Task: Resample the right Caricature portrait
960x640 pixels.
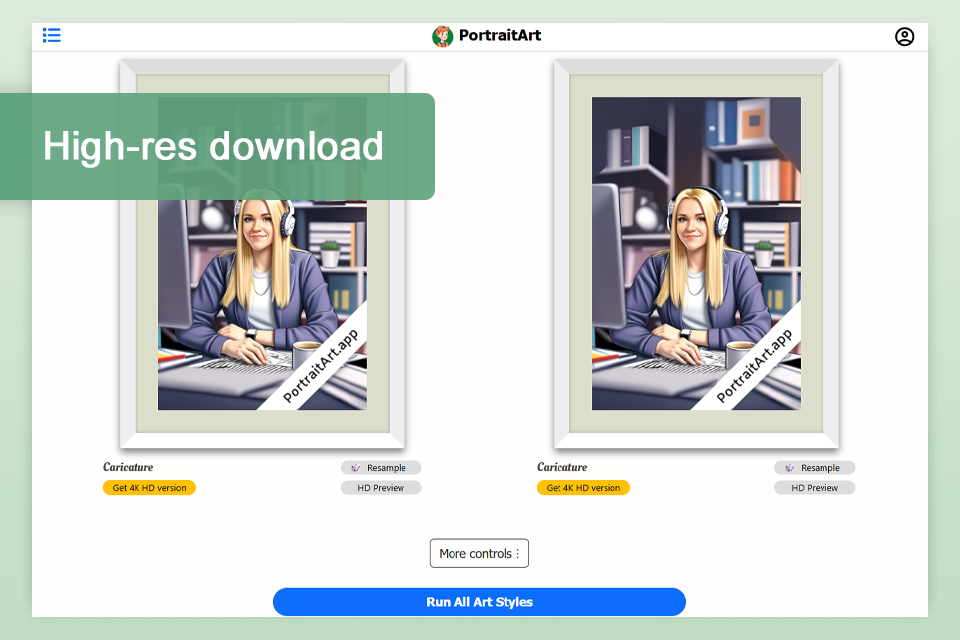Action: coord(814,468)
